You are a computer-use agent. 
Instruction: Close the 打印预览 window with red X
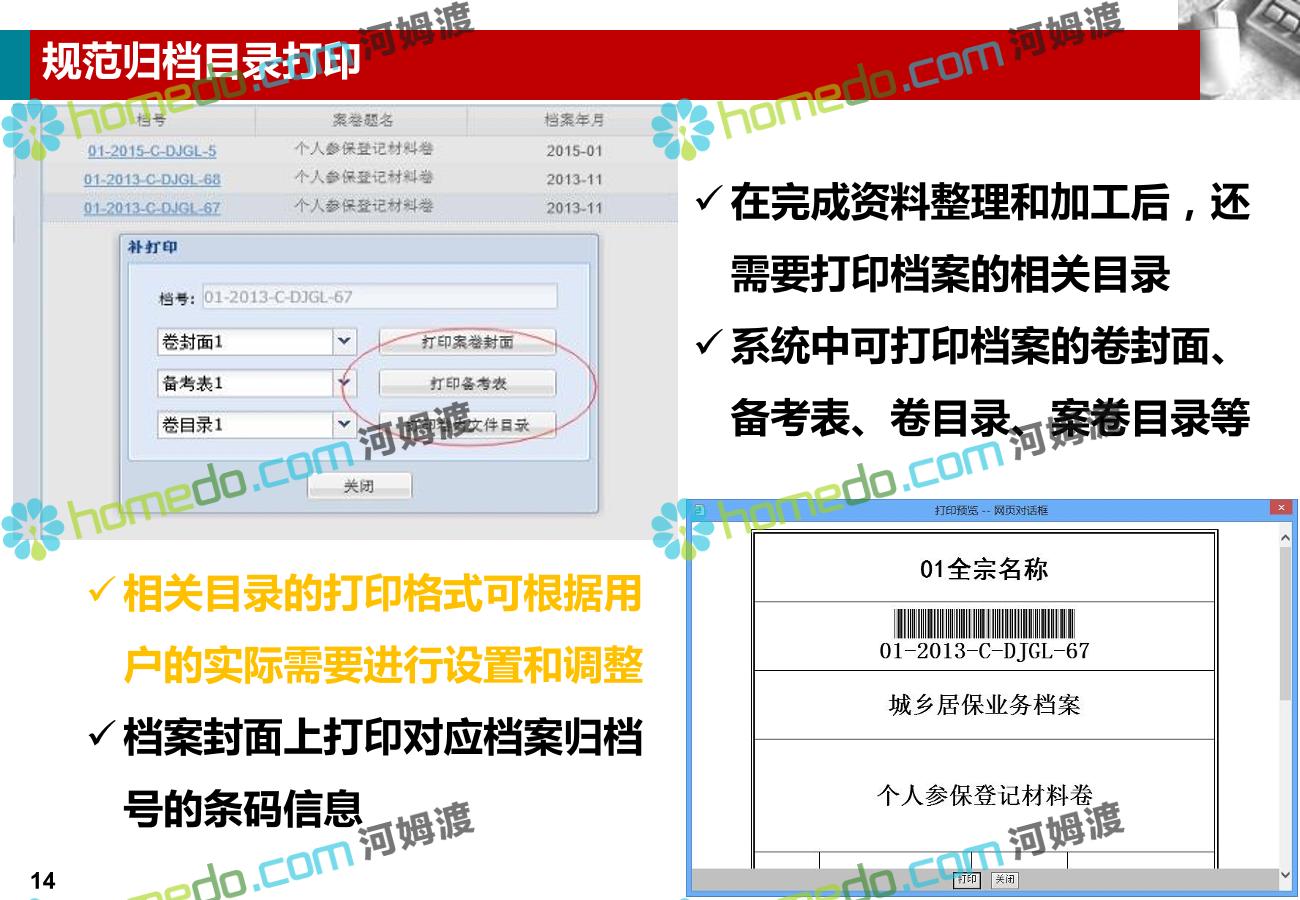click(1281, 508)
